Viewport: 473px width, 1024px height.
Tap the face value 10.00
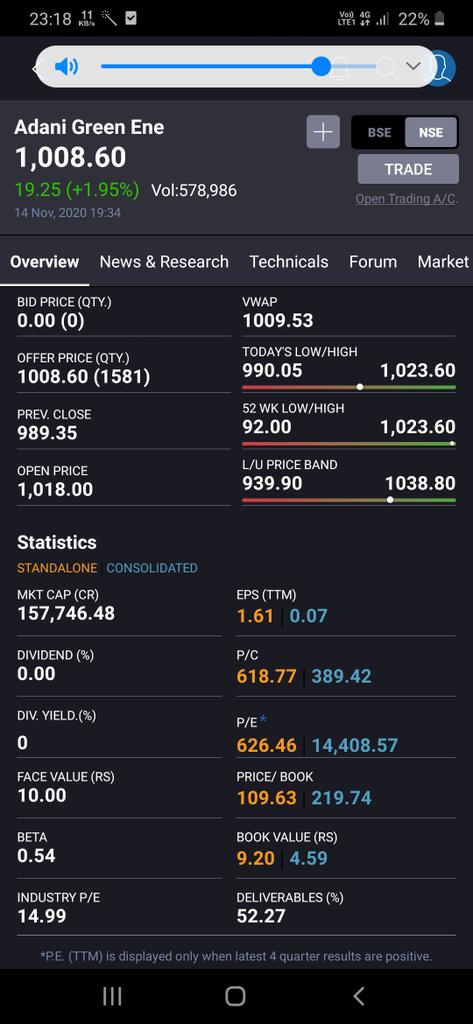tap(42, 795)
